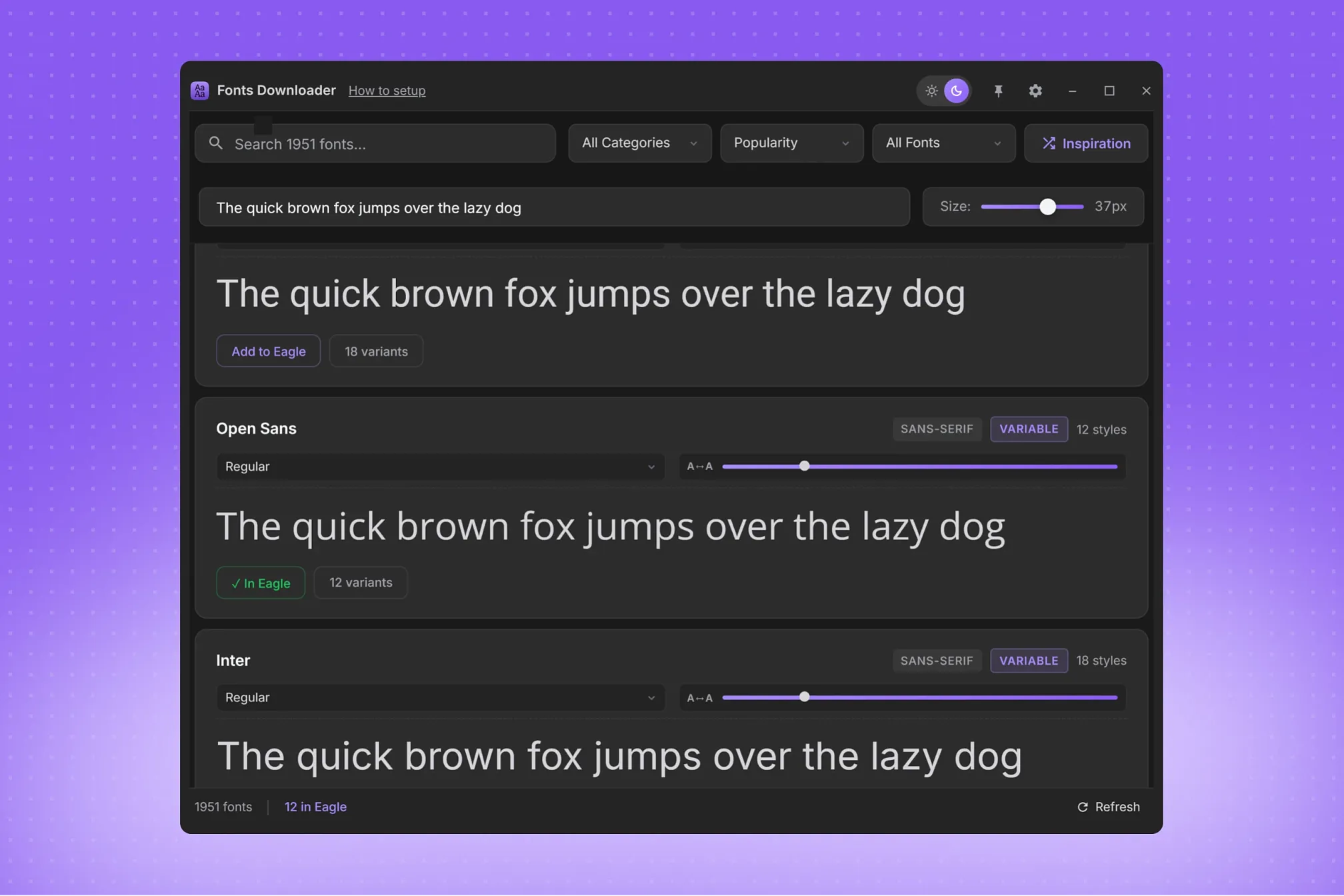
Task: Show the 12 variants button
Action: 361,583
